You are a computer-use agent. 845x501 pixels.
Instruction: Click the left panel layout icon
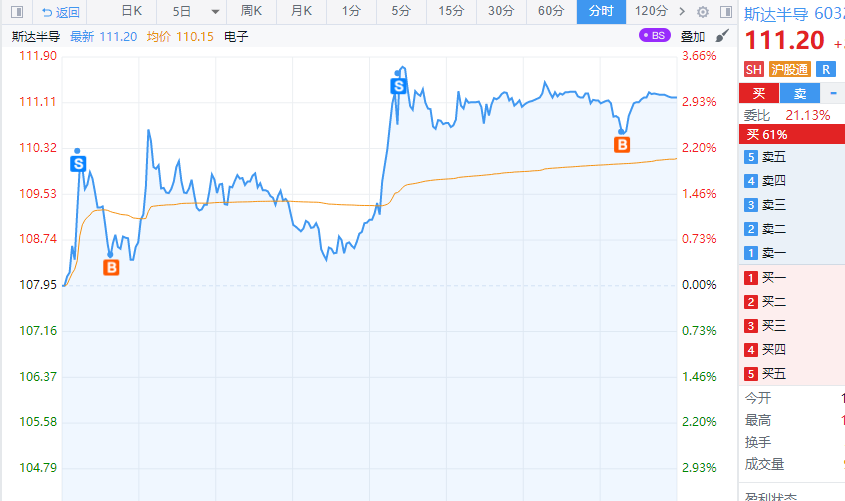click(x=17, y=12)
